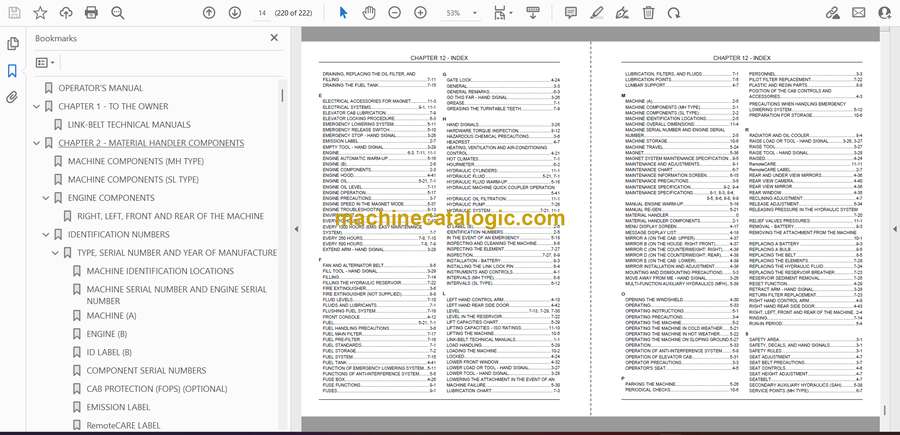Select OPERATOR'S MANUAL bookmark

(x=100, y=88)
